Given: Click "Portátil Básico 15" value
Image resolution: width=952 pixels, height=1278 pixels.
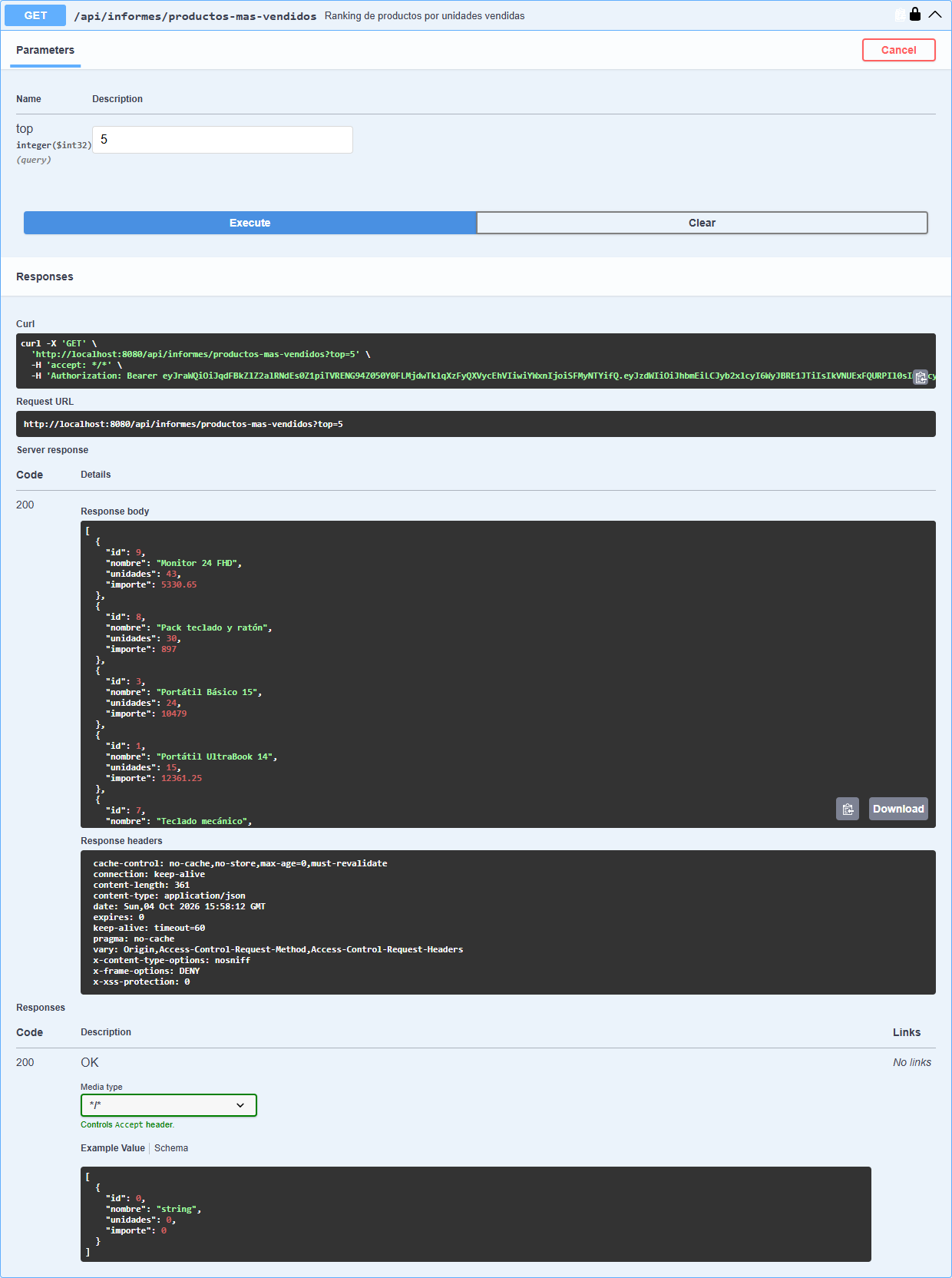Looking at the screenshot, I should point(207,692).
